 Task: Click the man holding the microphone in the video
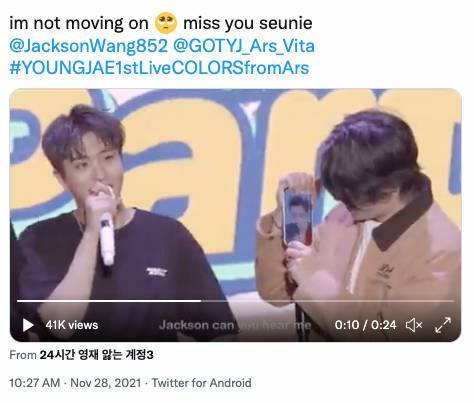pyautogui.click(x=110, y=213)
